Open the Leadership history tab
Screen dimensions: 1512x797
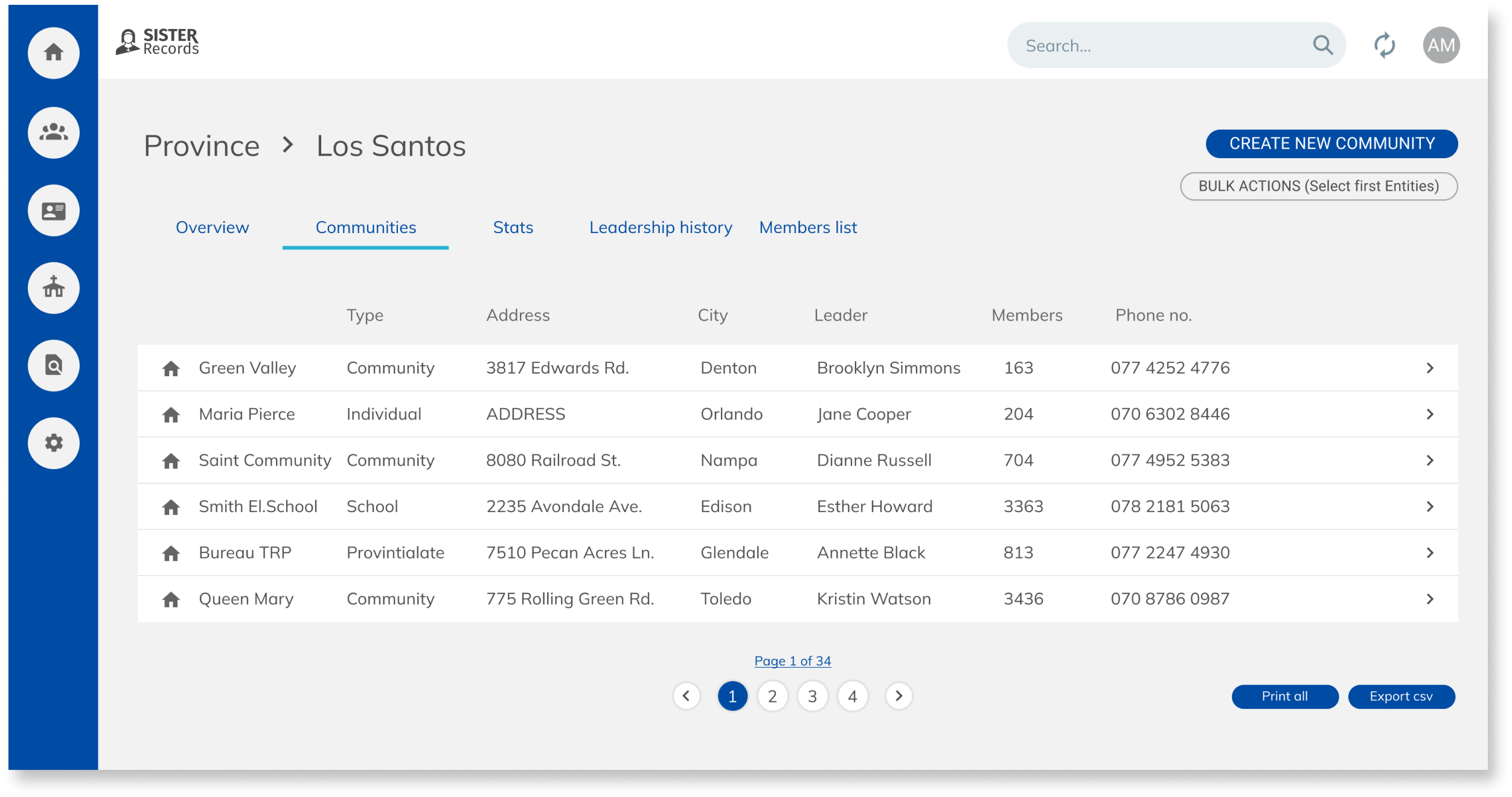[x=660, y=228]
